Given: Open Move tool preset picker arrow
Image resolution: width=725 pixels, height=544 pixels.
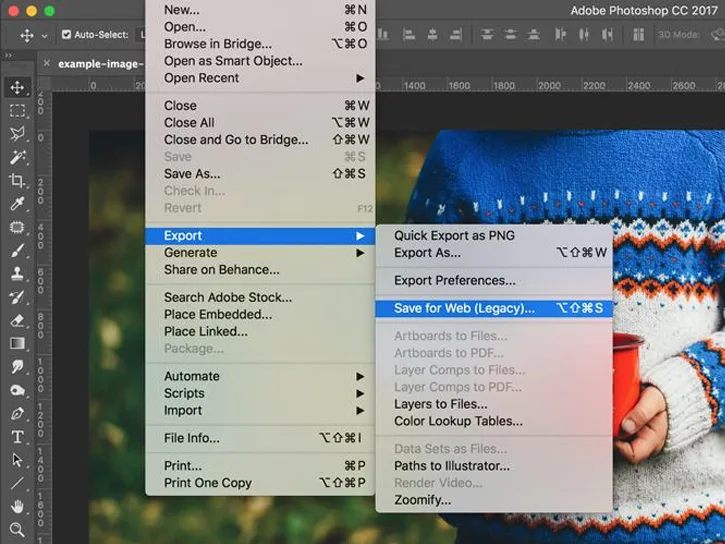Looking at the screenshot, I should 45,36.
